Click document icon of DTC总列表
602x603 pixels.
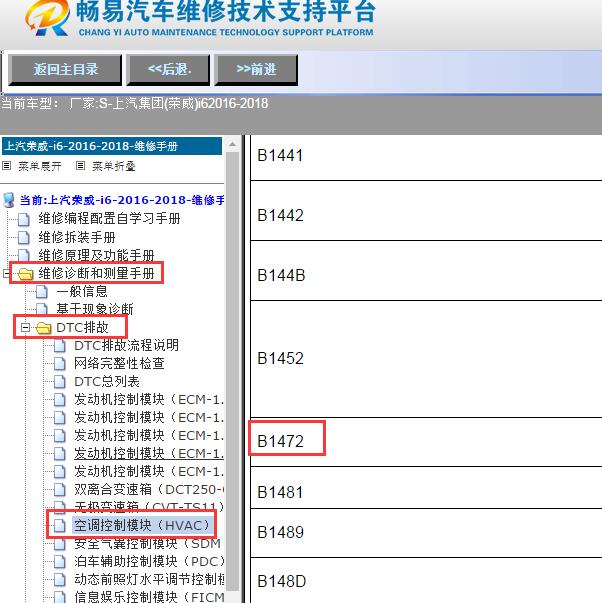[60, 381]
